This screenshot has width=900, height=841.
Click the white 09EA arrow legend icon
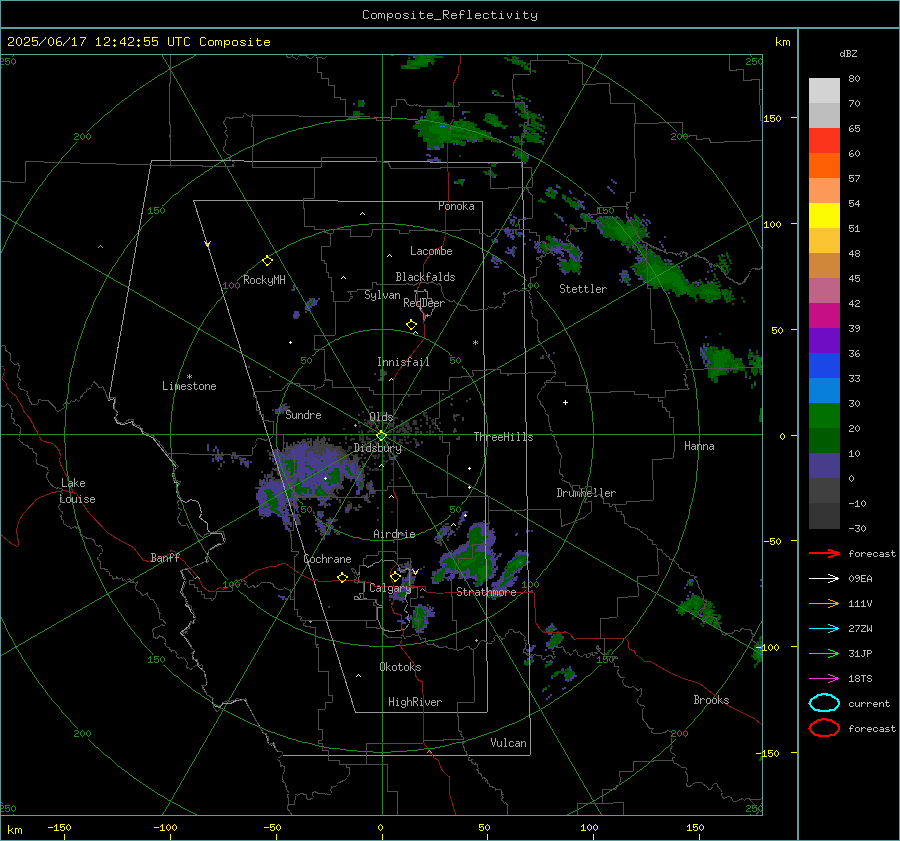pyautogui.click(x=824, y=579)
